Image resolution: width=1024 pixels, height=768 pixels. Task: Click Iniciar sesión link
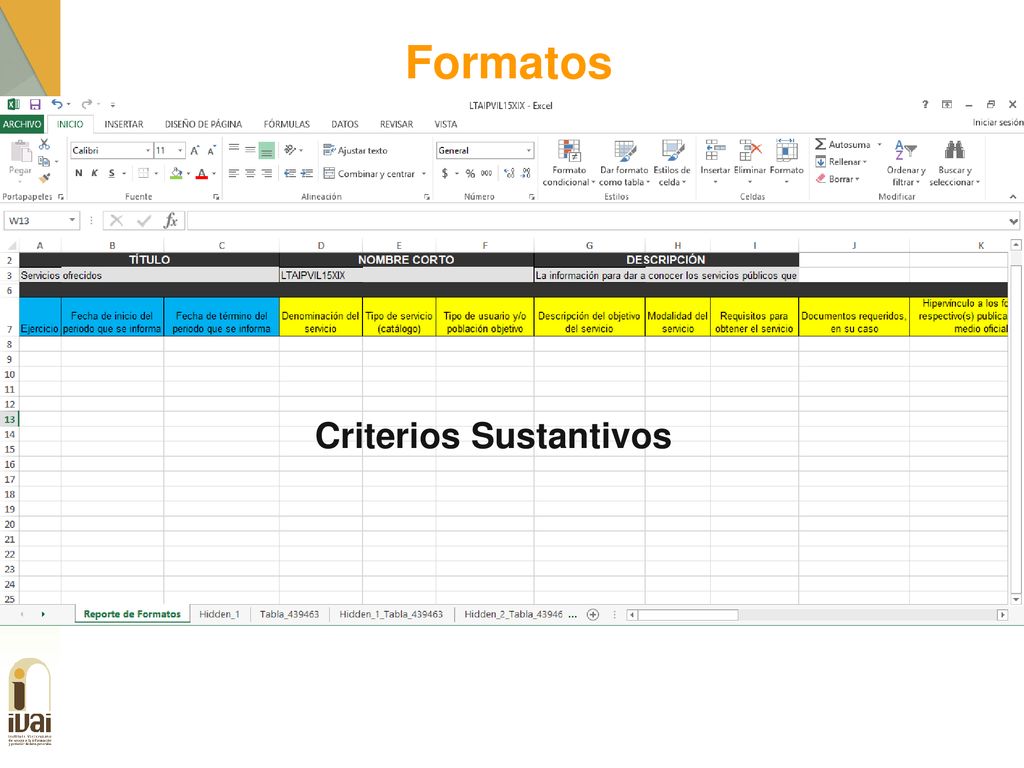tap(998, 123)
